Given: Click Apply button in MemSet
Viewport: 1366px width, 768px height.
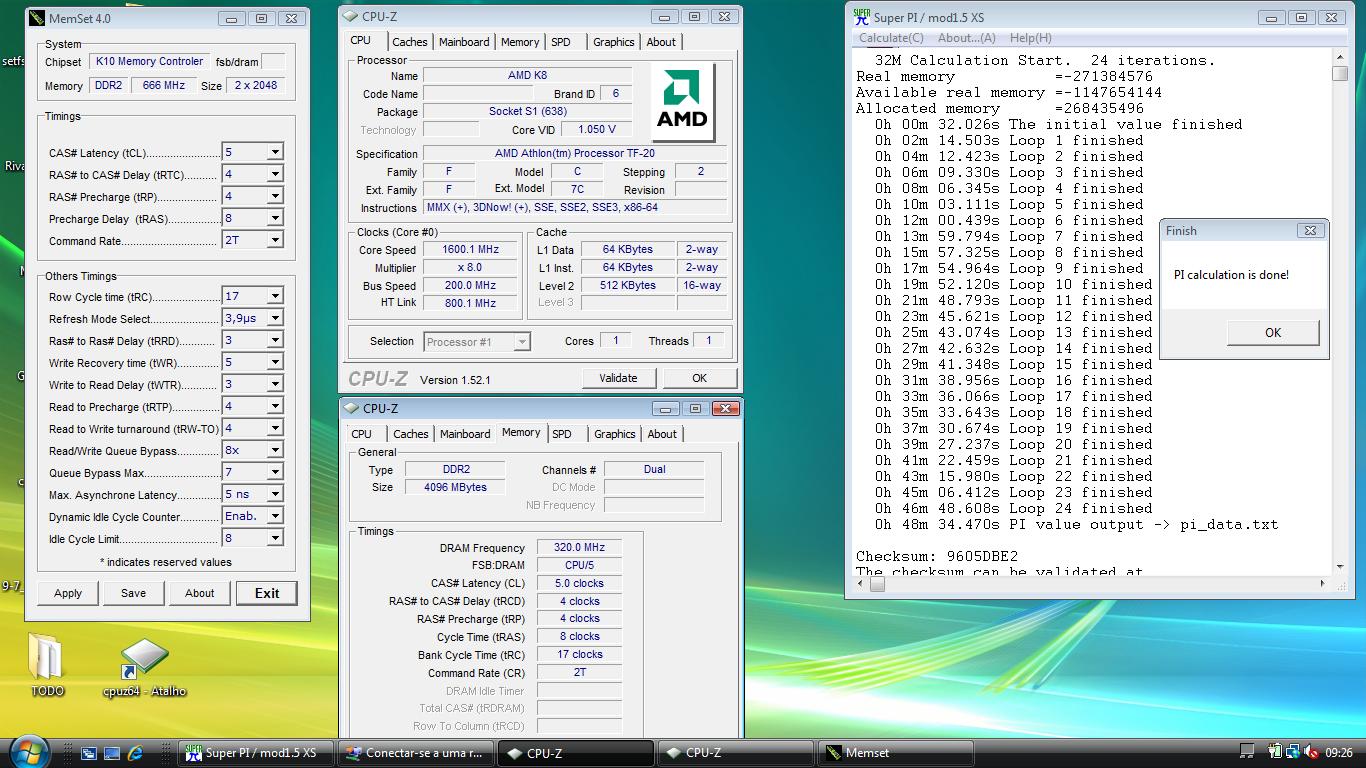Looking at the screenshot, I should coord(68,593).
